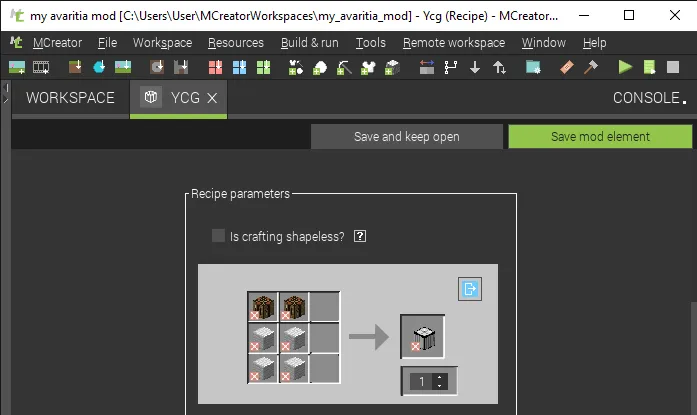Click the empty top-right crafting slot

coord(325,307)
